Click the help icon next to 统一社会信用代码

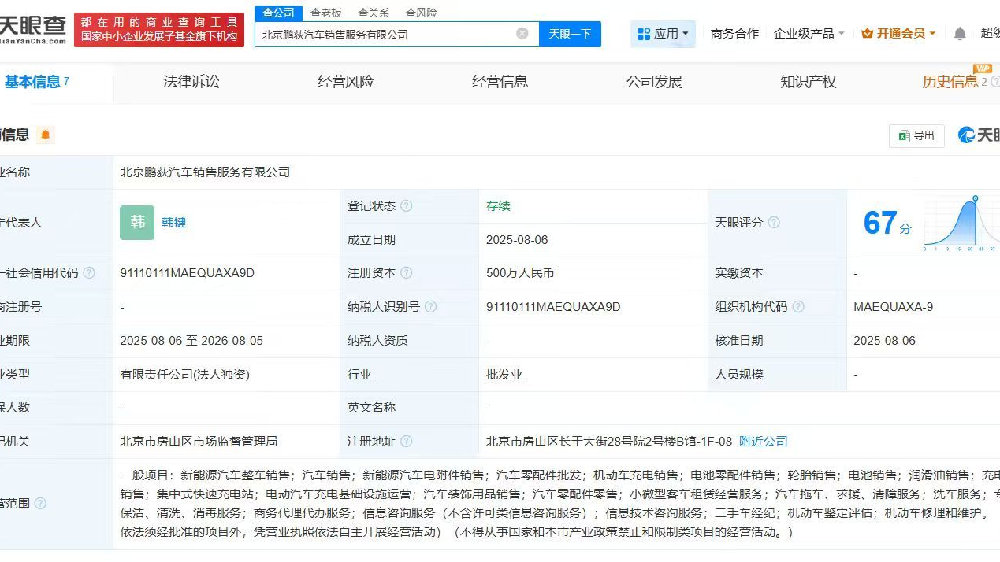[x=89, y=273]
